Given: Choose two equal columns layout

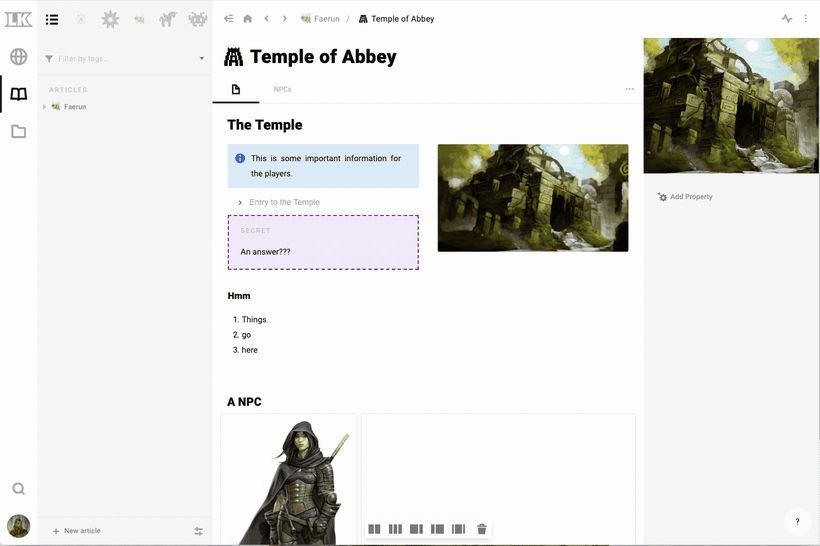Looking at the screenshot, I should point(374,529).
